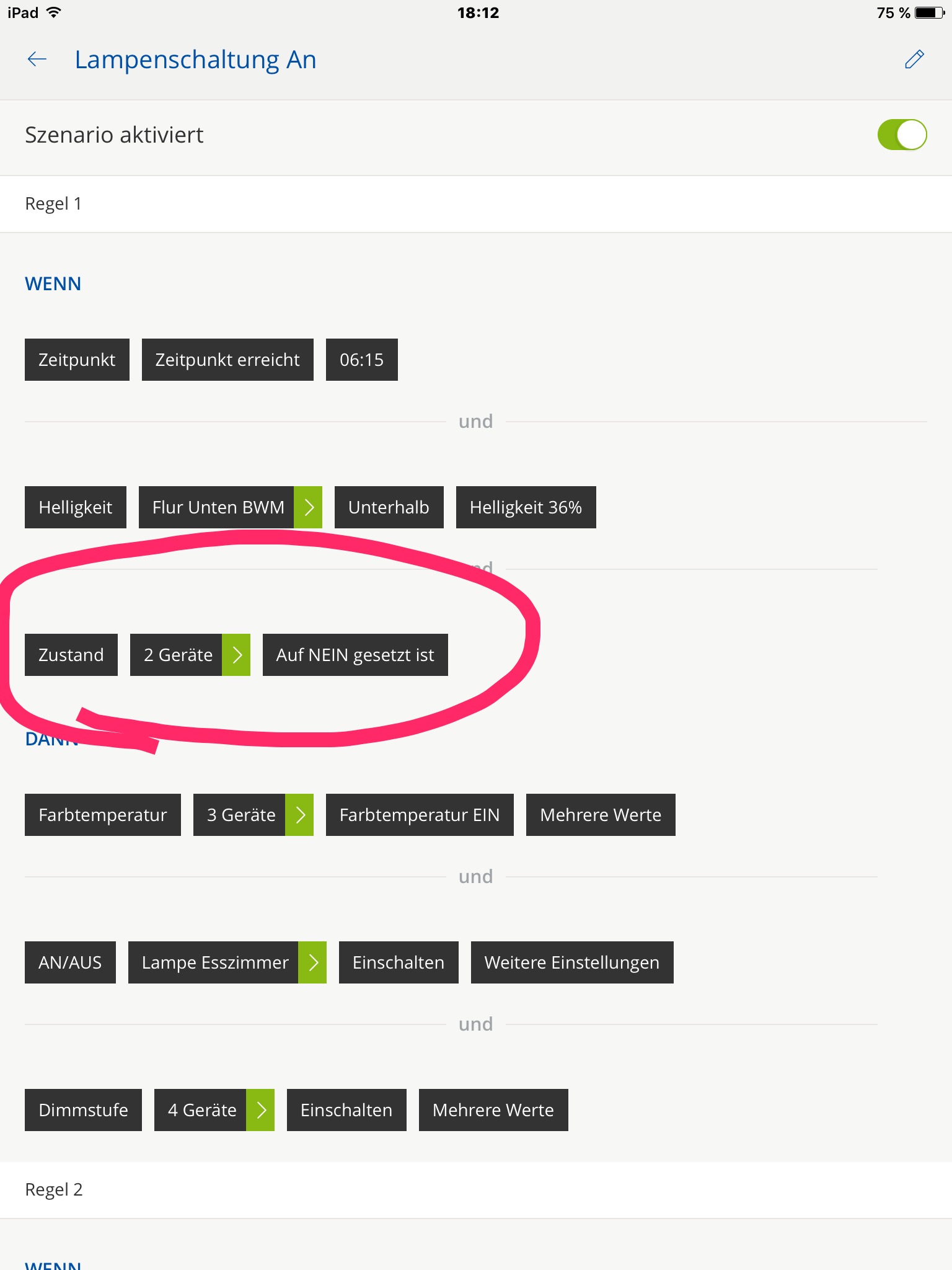The image size is (952, 1270).
Task: Select the Zeitpunkt erreicht condition
Action: pyautogui.click(x=227, y=360)
